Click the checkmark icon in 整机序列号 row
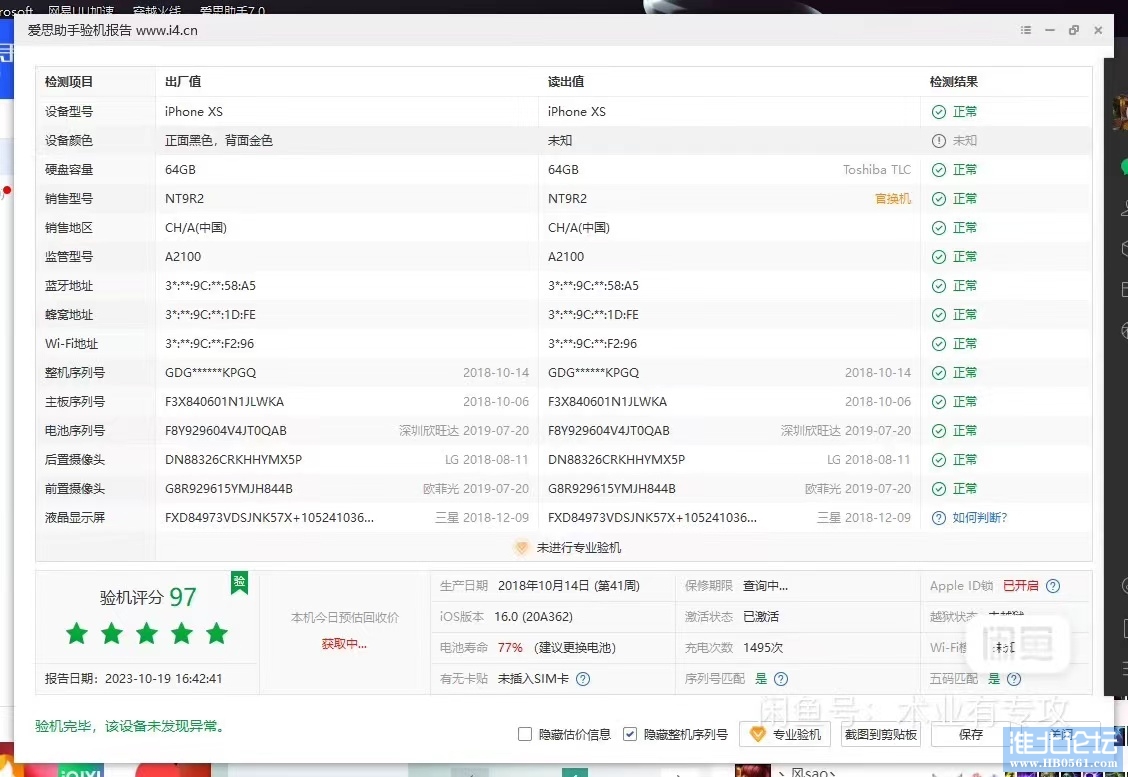Viewport: 1128px width, 777px height. pyautogui.click(x=939, y=373)
